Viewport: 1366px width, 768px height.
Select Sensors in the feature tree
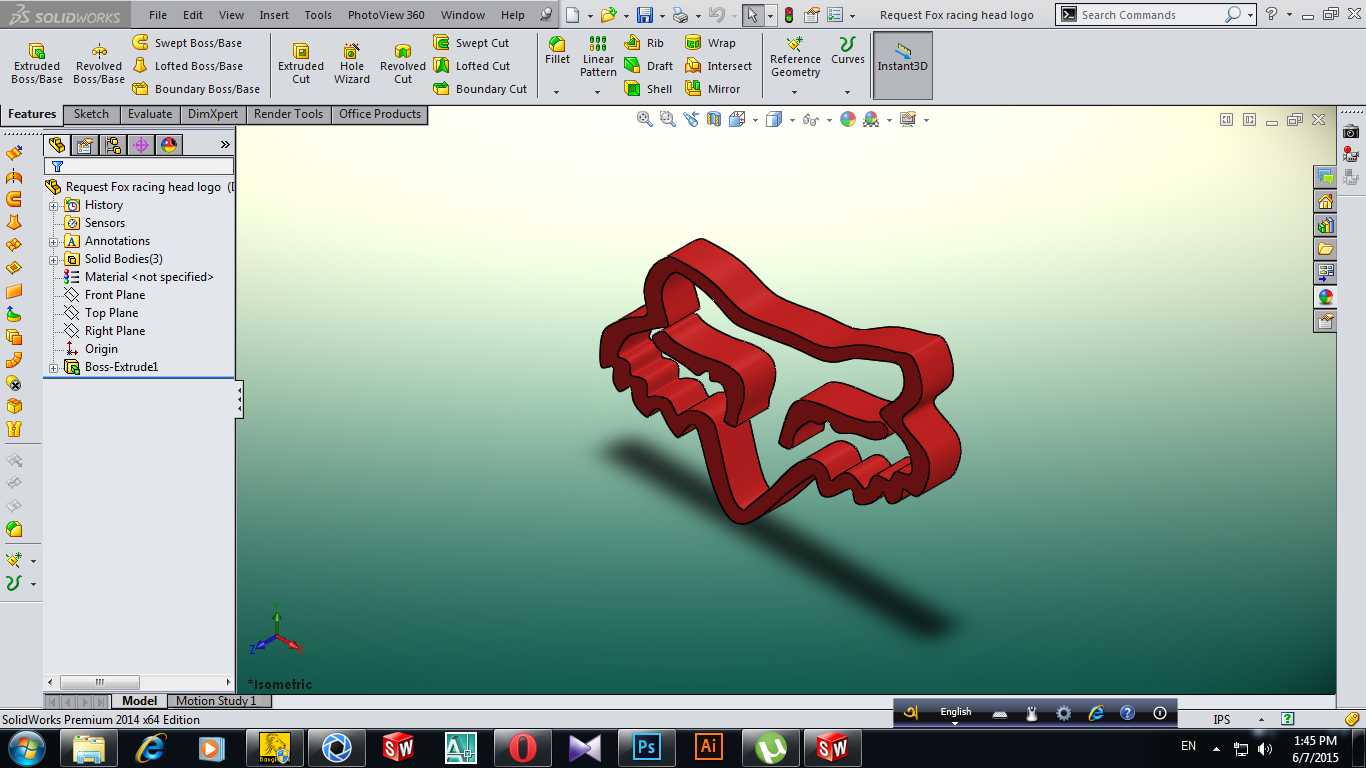pos(95,223)
